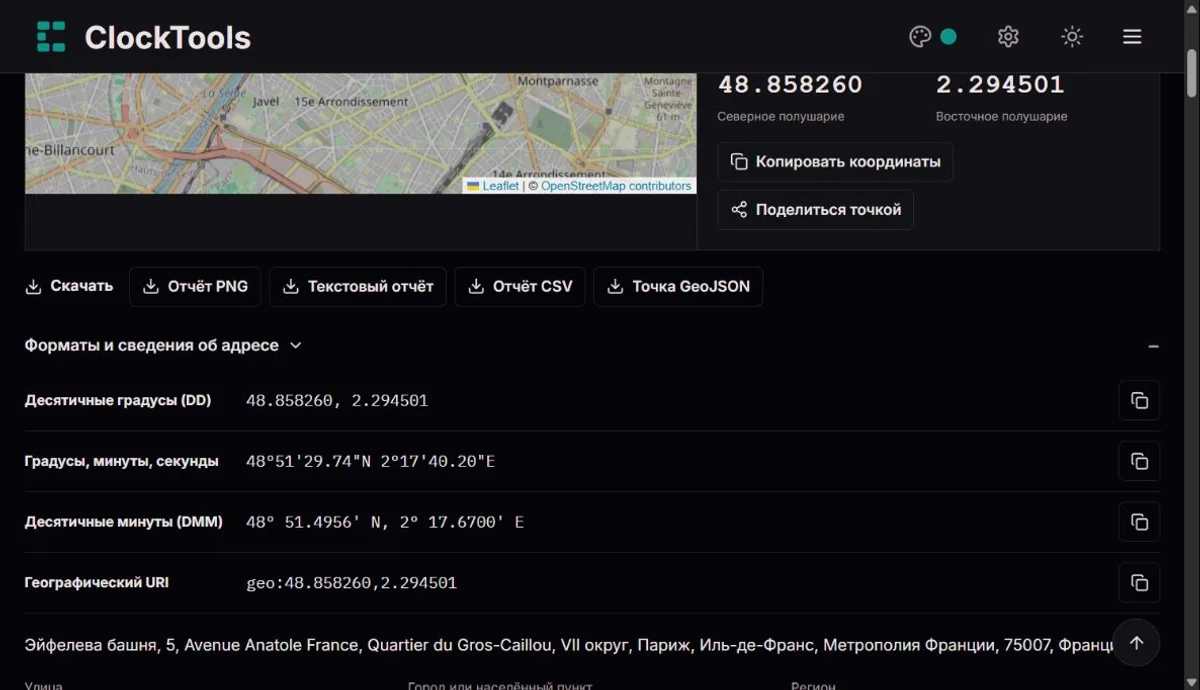Click latitude value 48.858260
Screen dimensions: 1200x690
(x=790, y=85)
